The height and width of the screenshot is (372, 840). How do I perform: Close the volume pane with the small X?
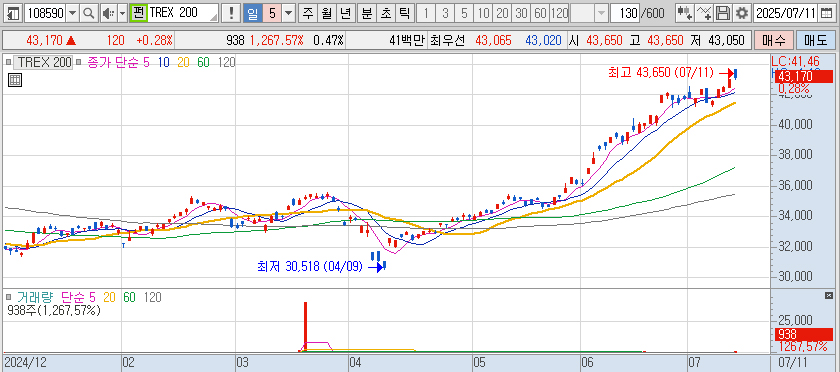click(x=829, y=295)
